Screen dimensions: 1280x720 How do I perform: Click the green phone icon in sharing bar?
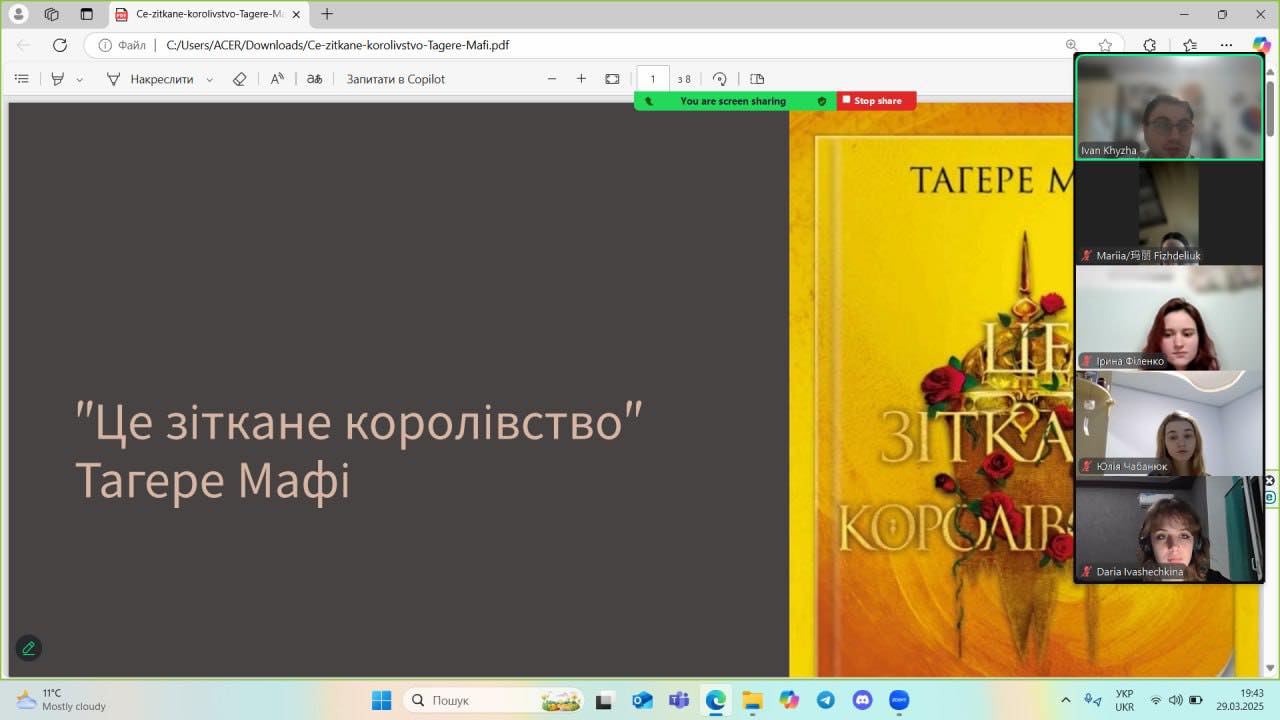[x=648, y=101]
